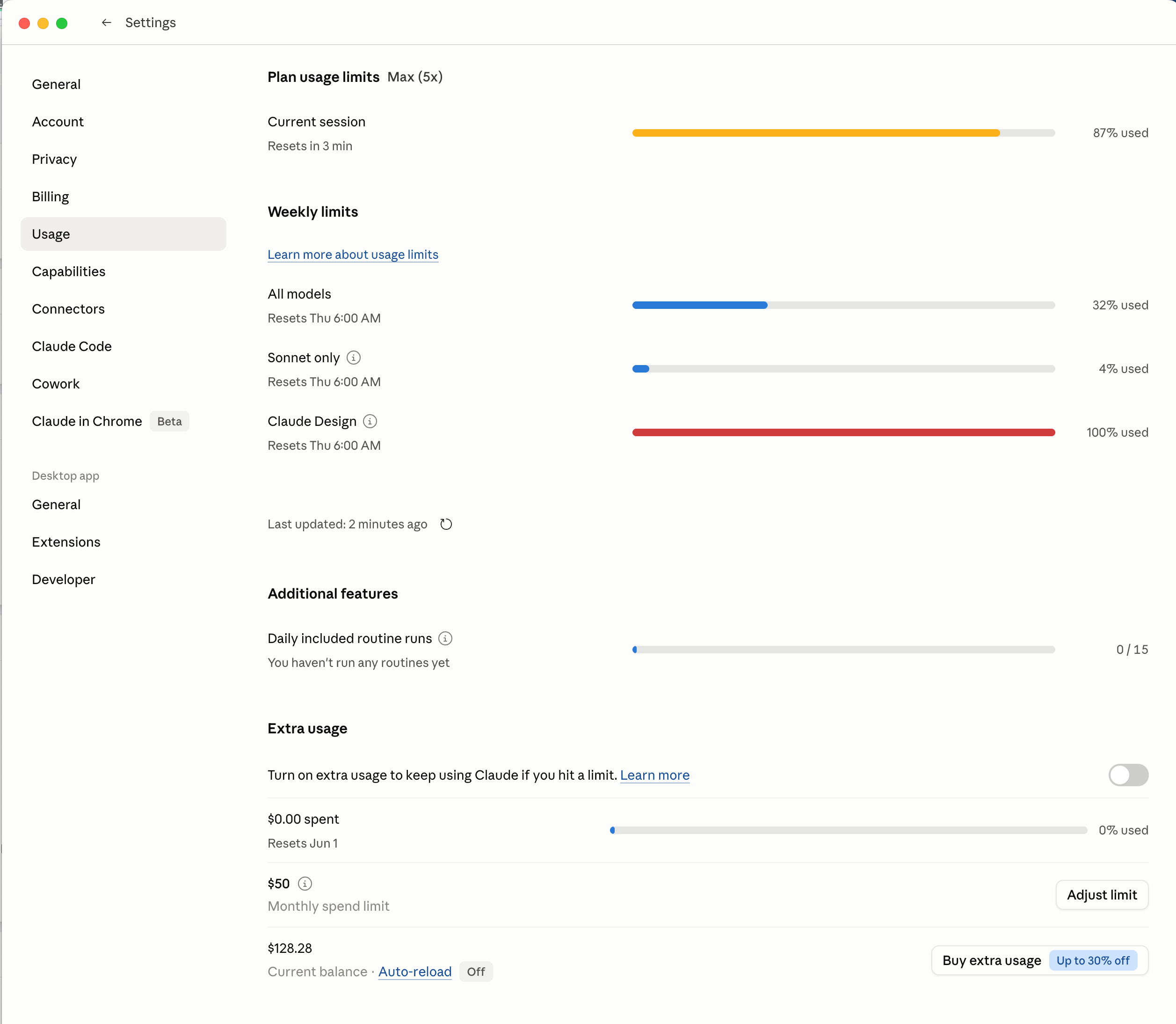Screen dimensions: 1176x1024
Task: Click the Extra usage heading
Action: (x=307, y=729)
